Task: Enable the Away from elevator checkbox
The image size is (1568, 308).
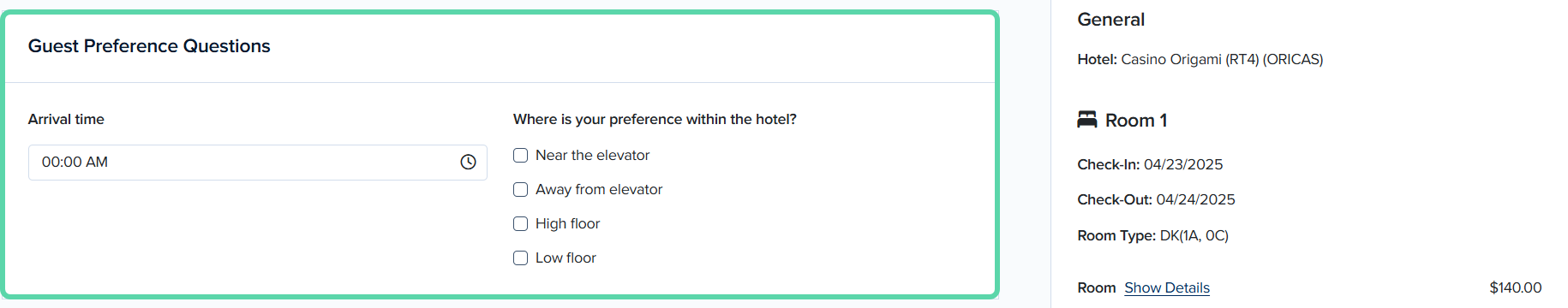Action: 520,189
